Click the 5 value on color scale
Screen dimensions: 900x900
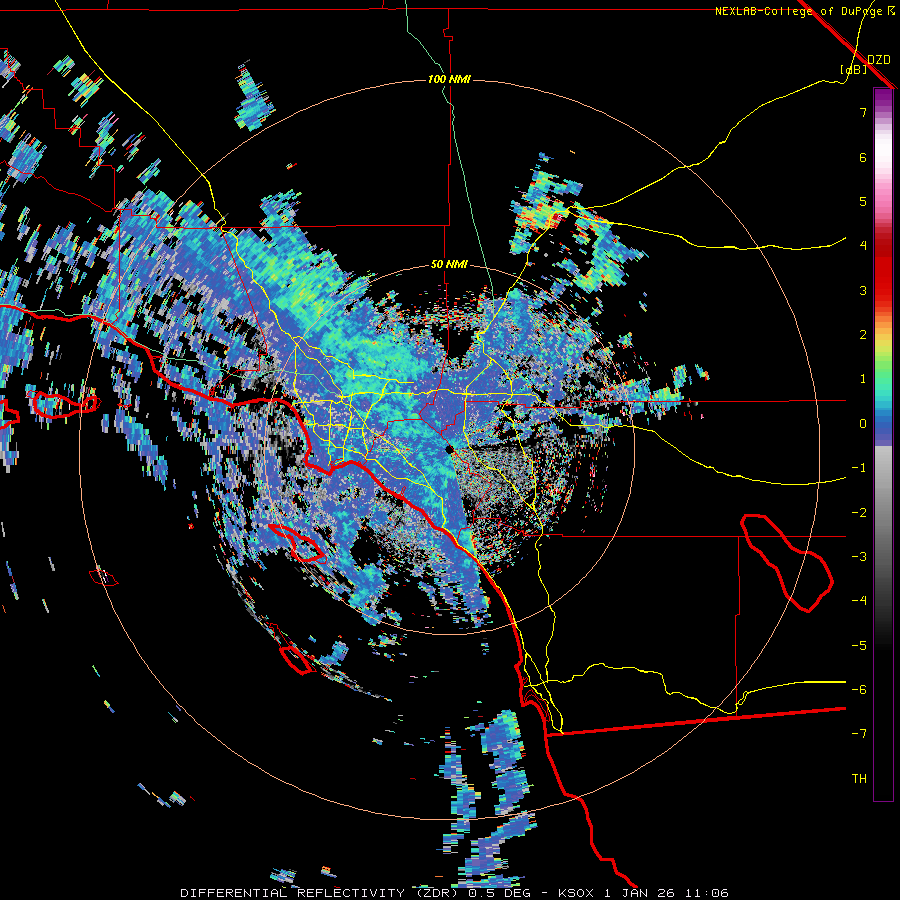click(863, 201)
